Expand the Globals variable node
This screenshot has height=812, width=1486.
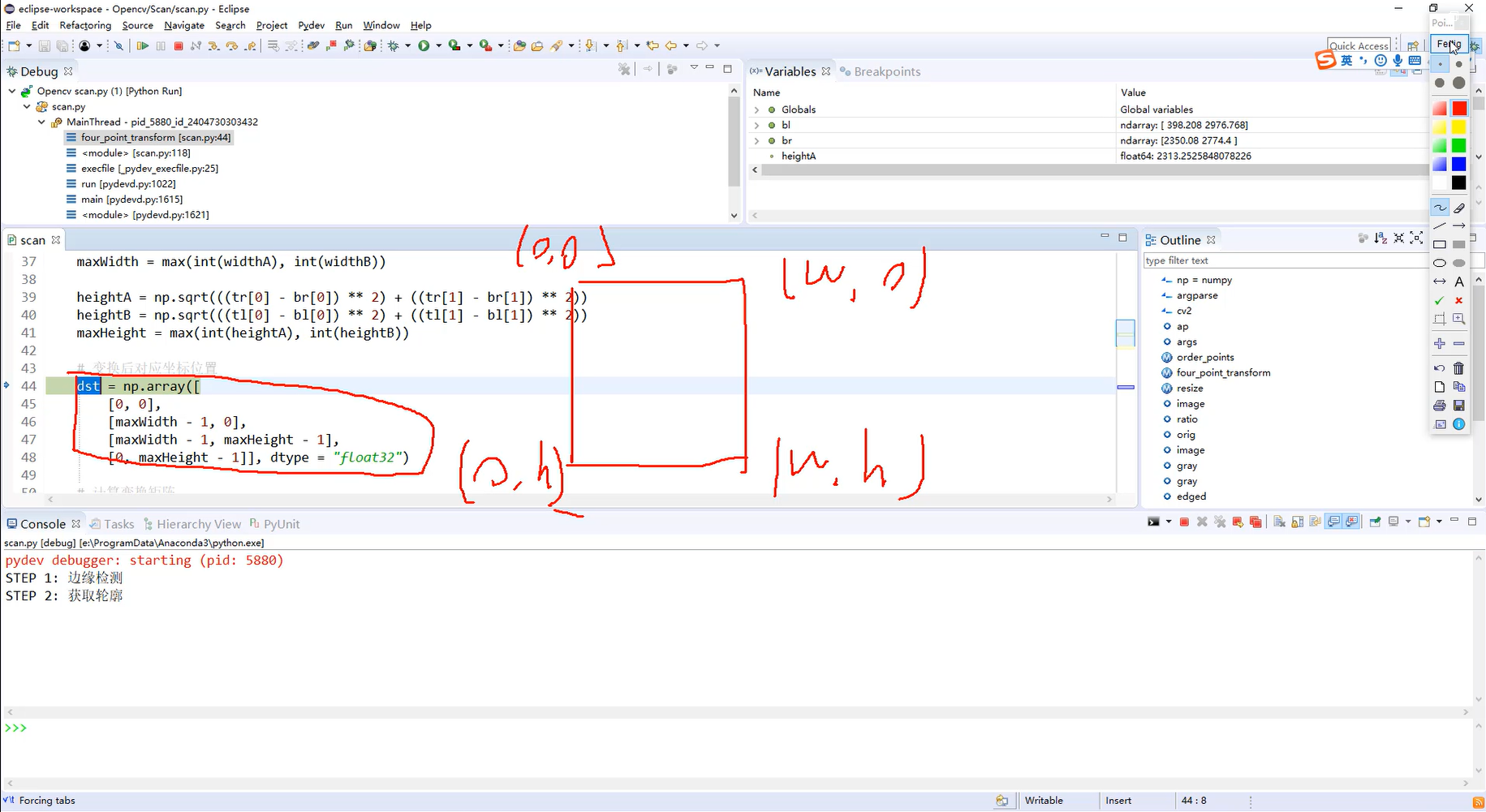757,110
